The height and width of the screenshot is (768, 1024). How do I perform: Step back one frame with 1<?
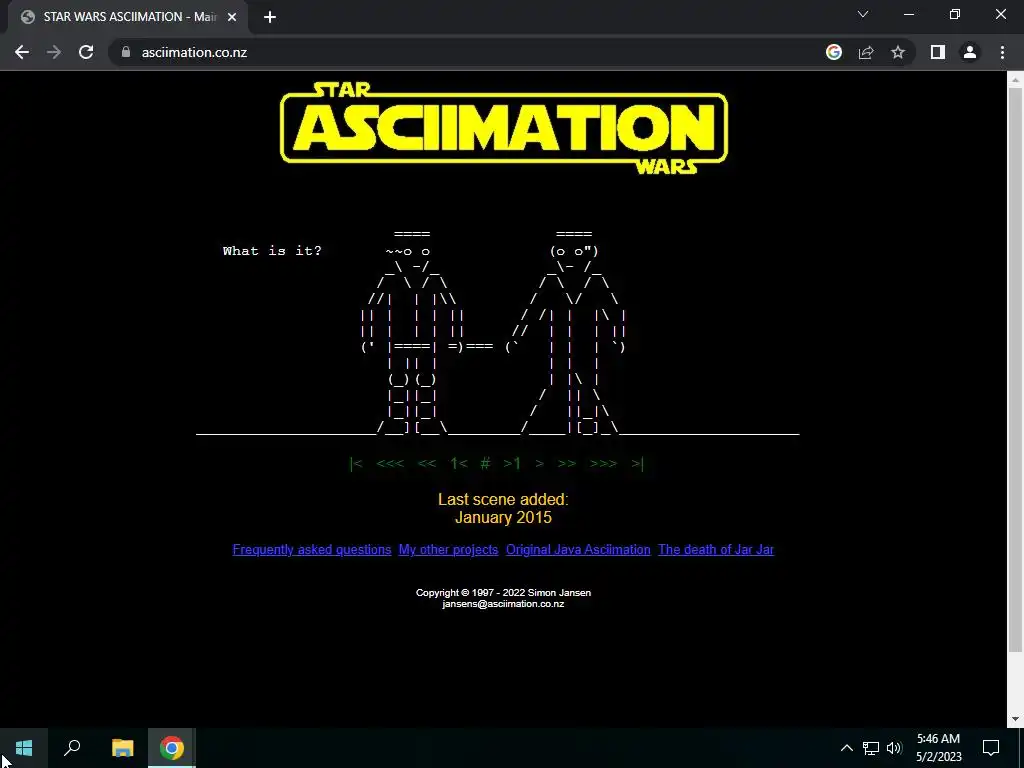tap(458, 464)
